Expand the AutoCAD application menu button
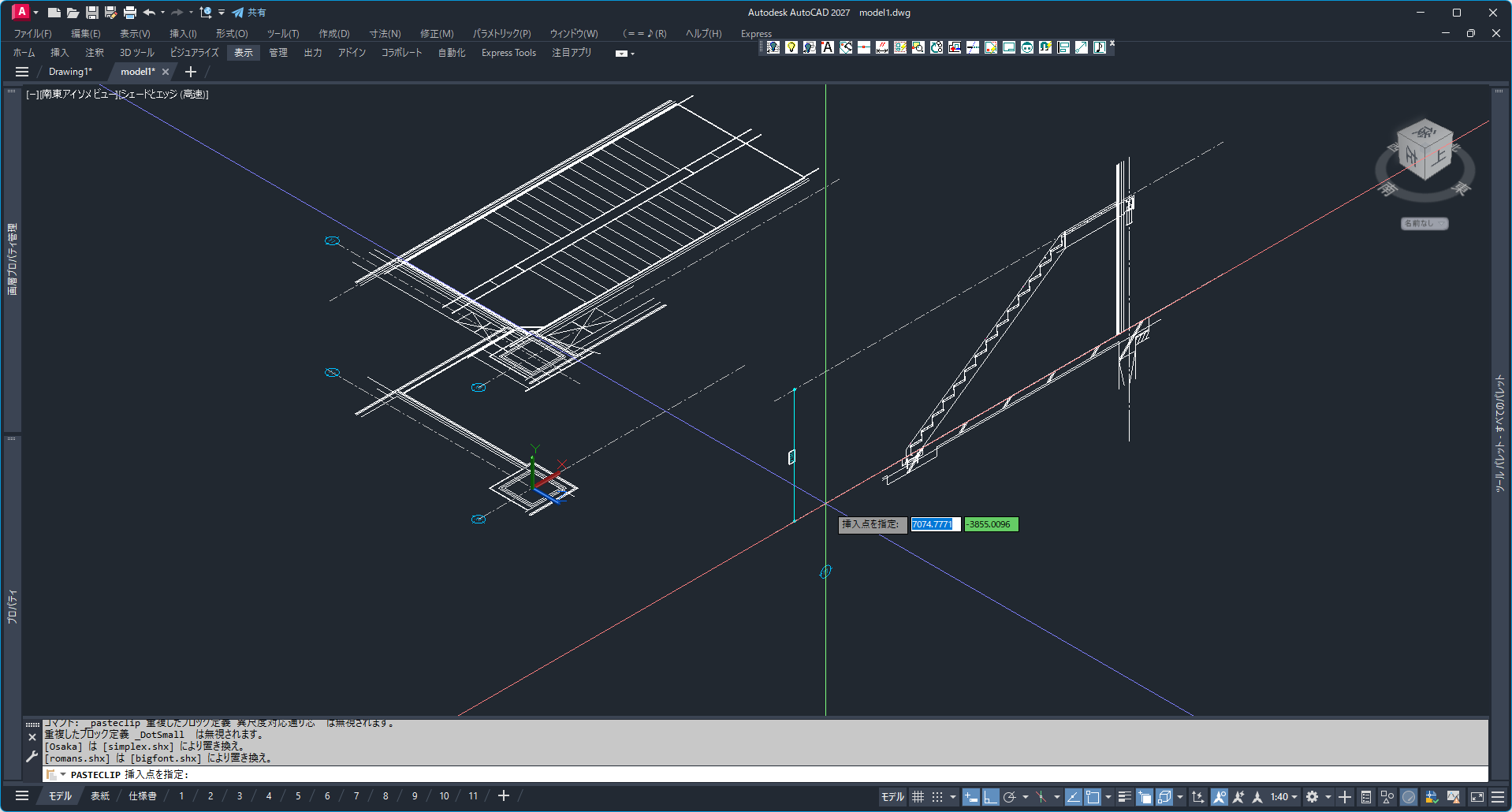Viewport: 1512px width, 812px height. (x=22, y=12)
